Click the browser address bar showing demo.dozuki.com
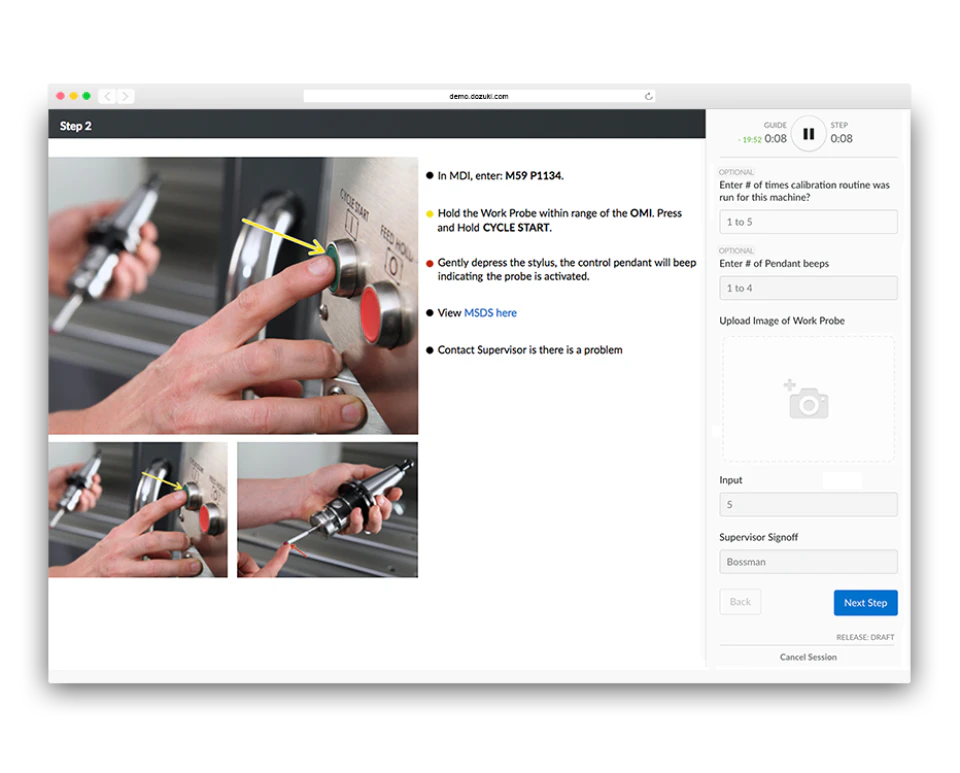This screenshot has width=960, height=773. tap(479, 96)
